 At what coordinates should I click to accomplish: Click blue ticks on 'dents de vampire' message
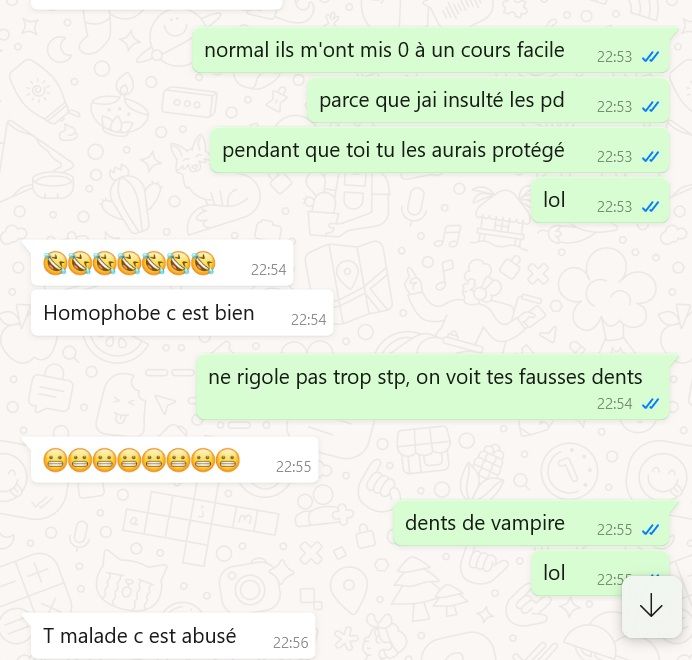(650, 529)
